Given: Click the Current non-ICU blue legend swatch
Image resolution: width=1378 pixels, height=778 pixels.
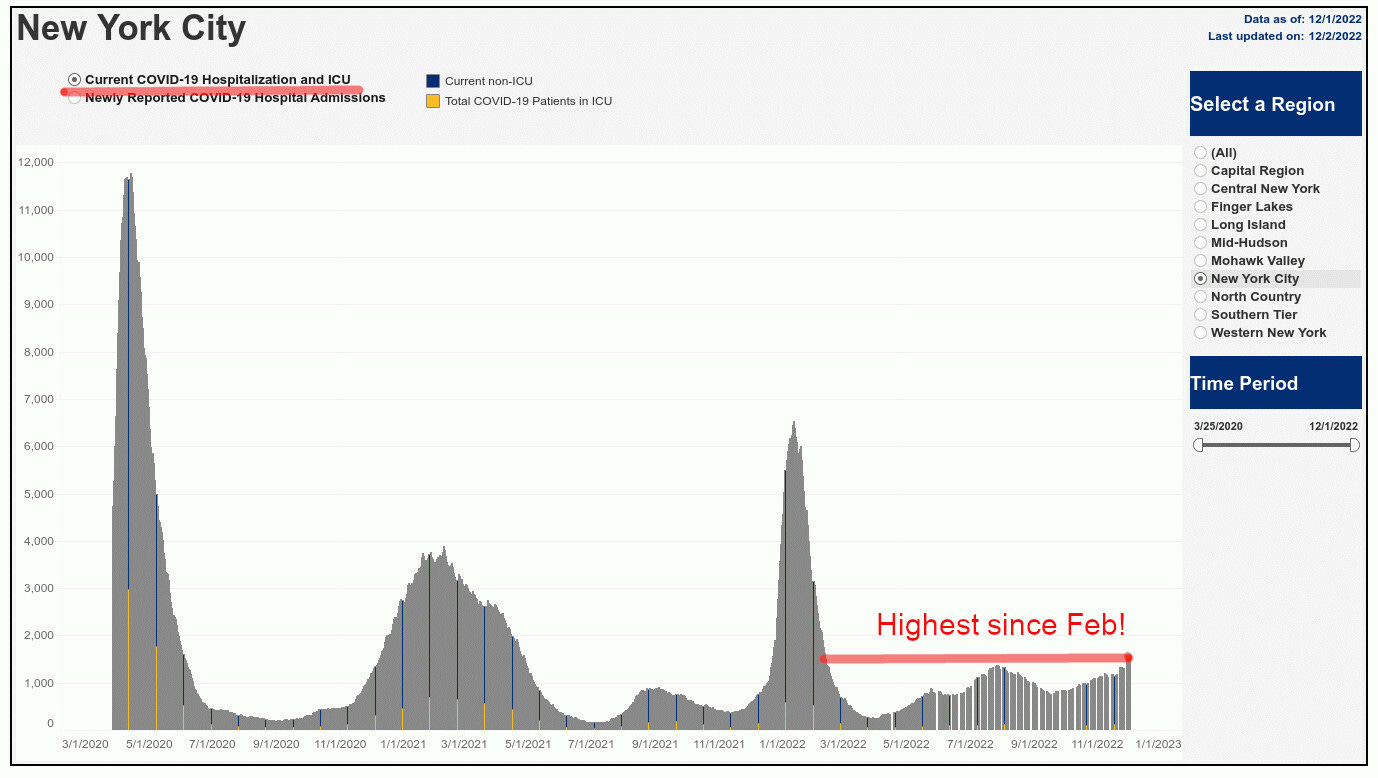Looking at the screenshot, I should (433, 81).
